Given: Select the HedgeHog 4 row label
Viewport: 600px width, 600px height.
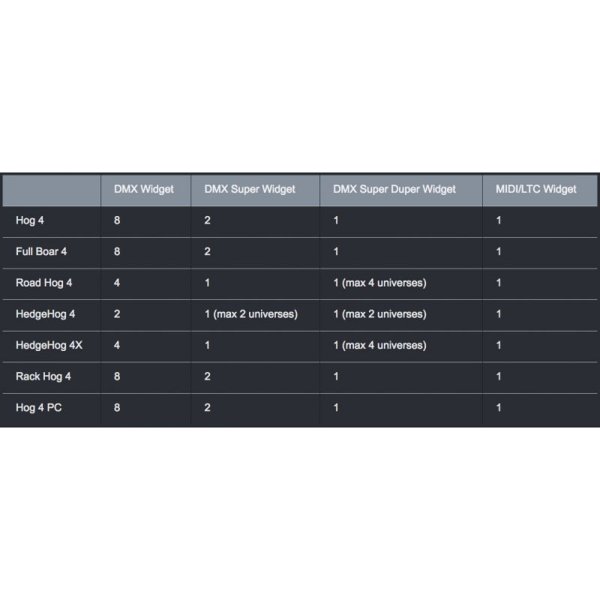Looking at the screenshot, I should click(46, 314).
